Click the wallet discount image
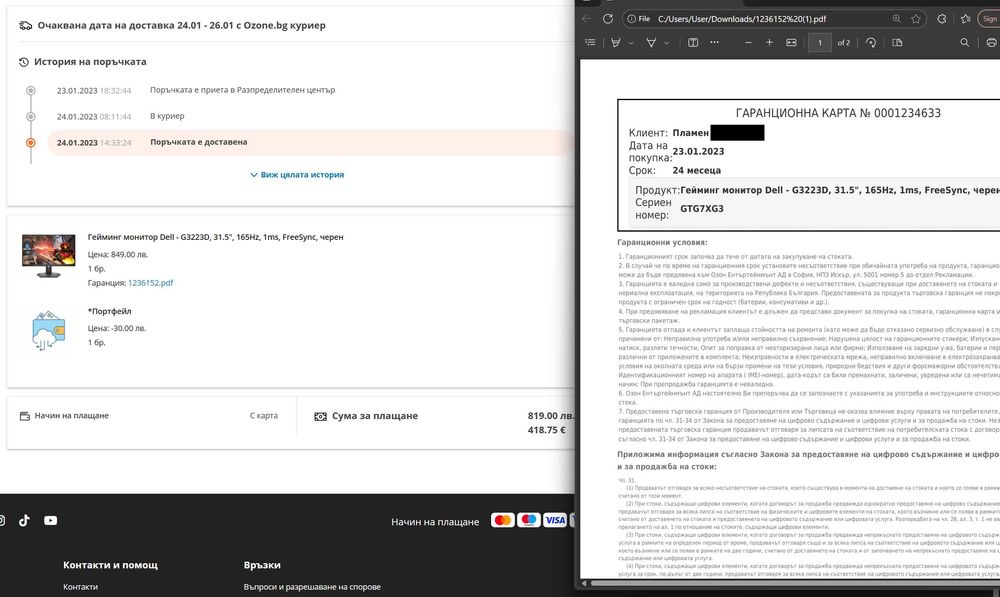Screen dimensions: 1000x597 pos(48,331)
